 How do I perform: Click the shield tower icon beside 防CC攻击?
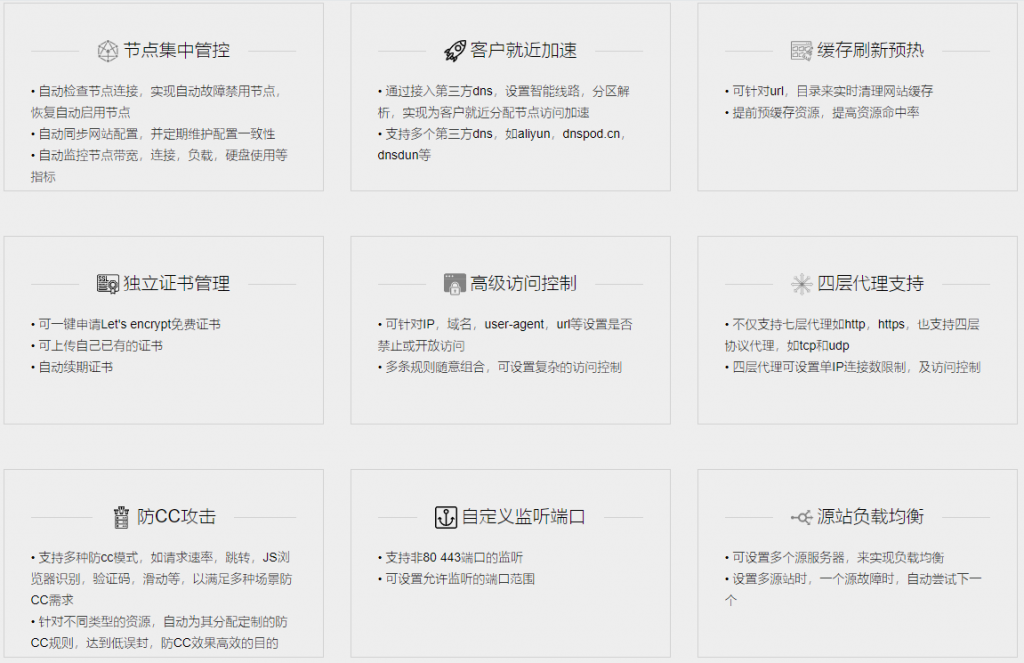tap(121, 517)
